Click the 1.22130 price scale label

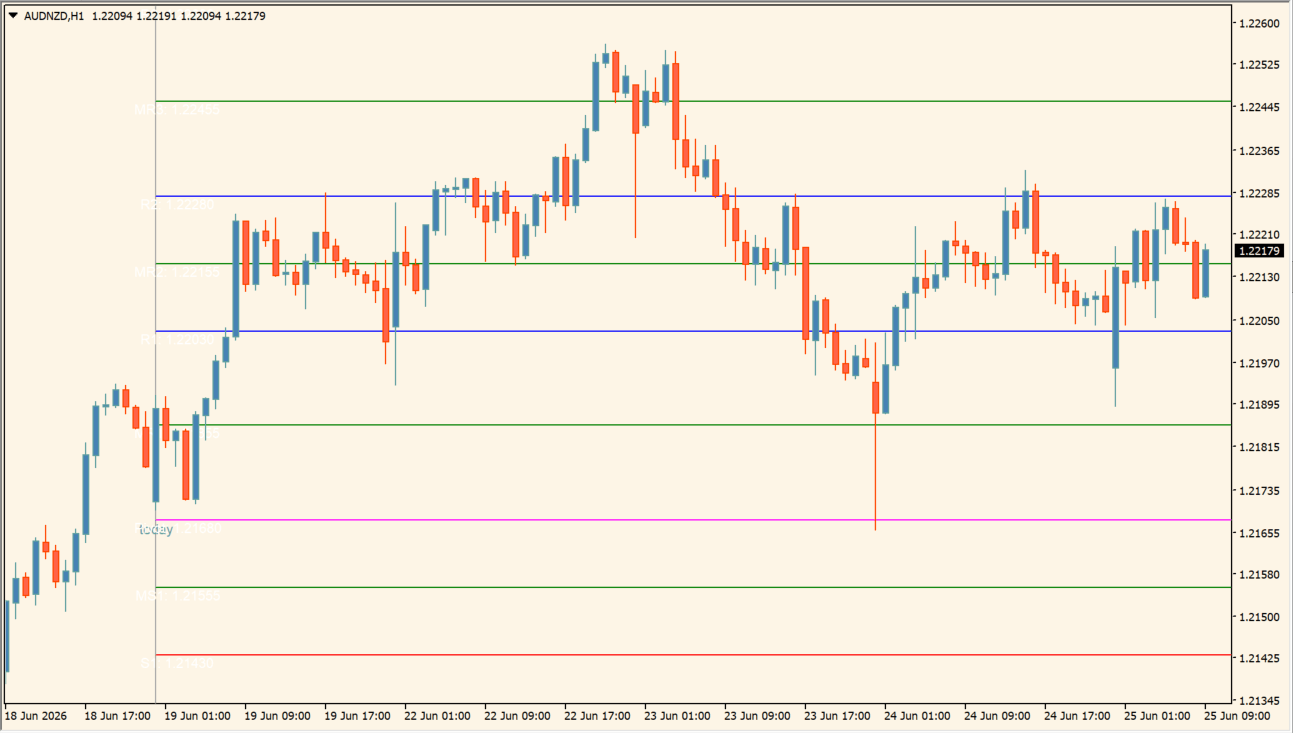(x=1258, y=277)
